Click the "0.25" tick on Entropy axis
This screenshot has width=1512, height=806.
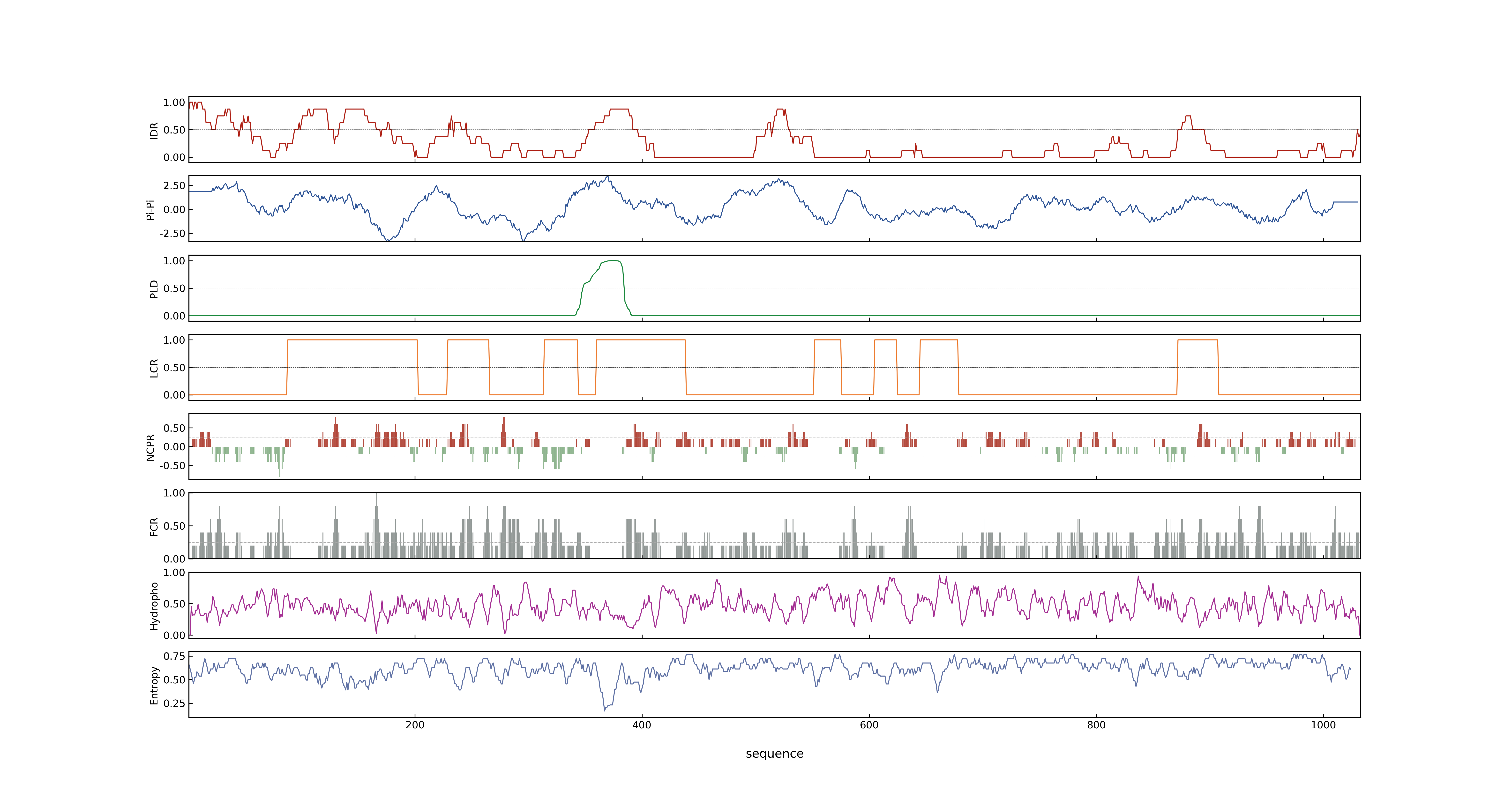174,703
